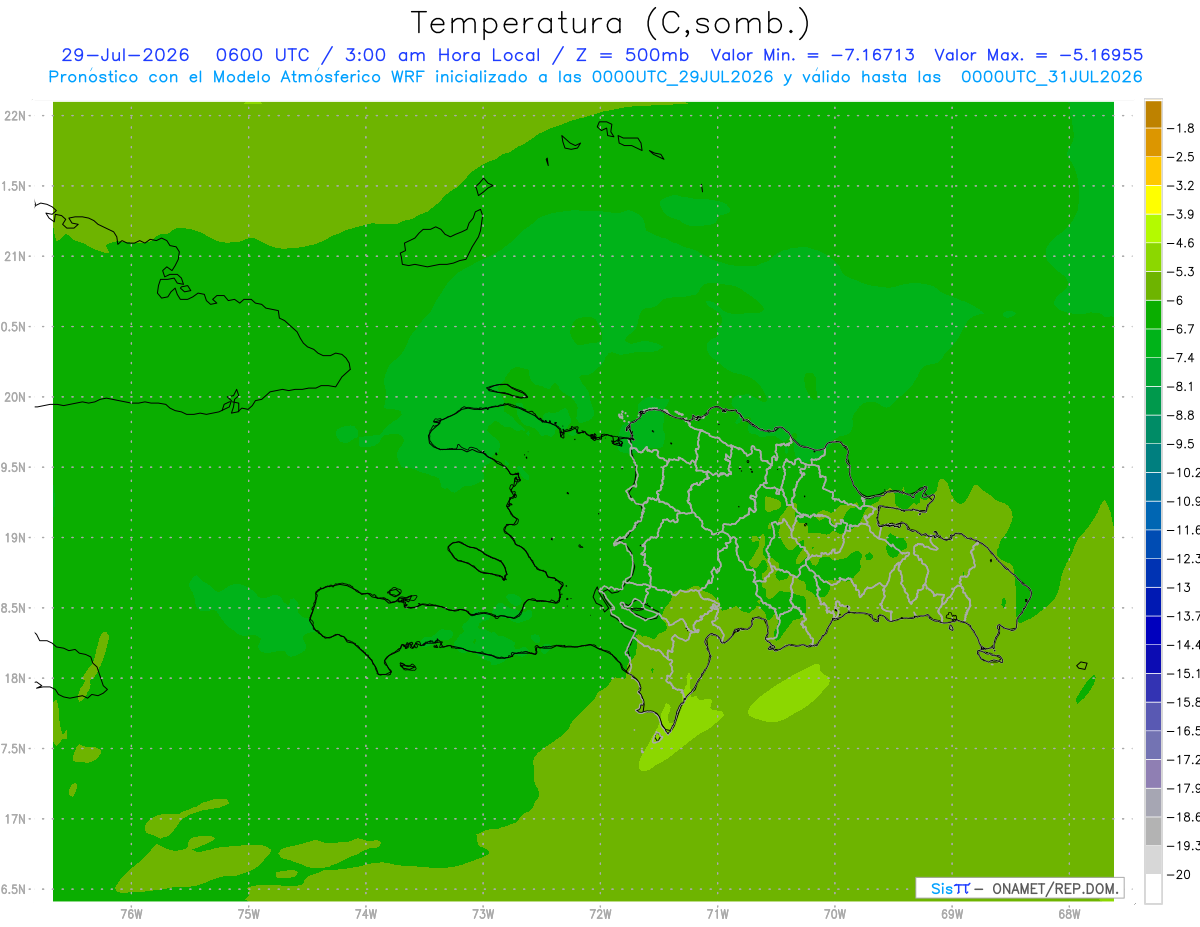Click the -20 colorbar label
This screenshot has width=1200, height=927.
pos(1179,874)
